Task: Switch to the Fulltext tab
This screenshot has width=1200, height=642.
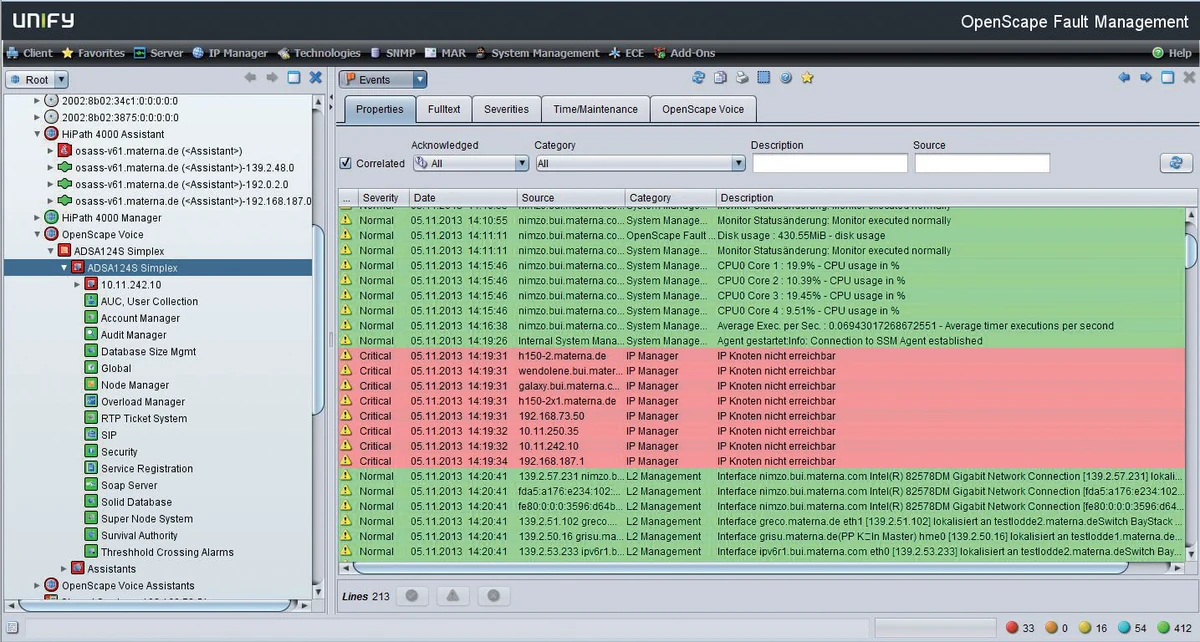Action: pyautogui.click(x=444, y=109)
